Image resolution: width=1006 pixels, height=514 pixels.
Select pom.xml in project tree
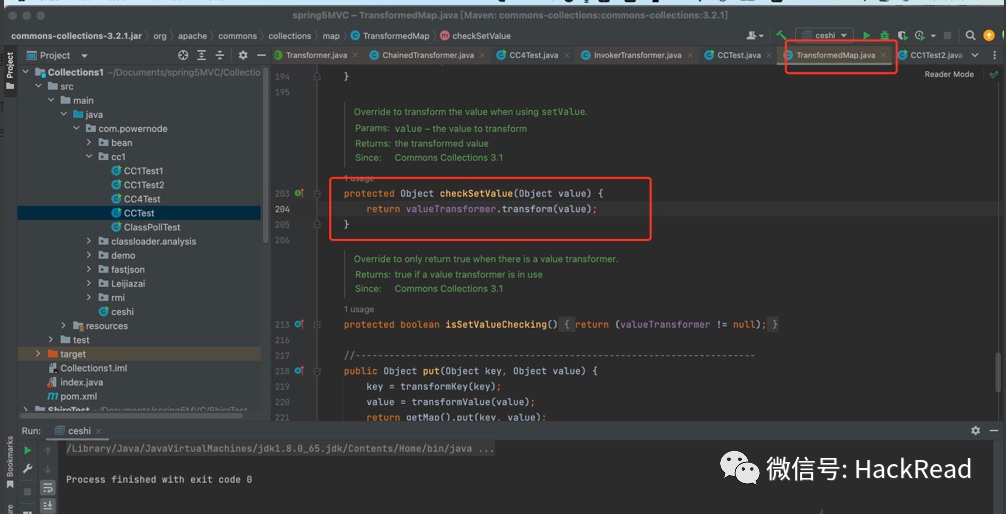72,397
